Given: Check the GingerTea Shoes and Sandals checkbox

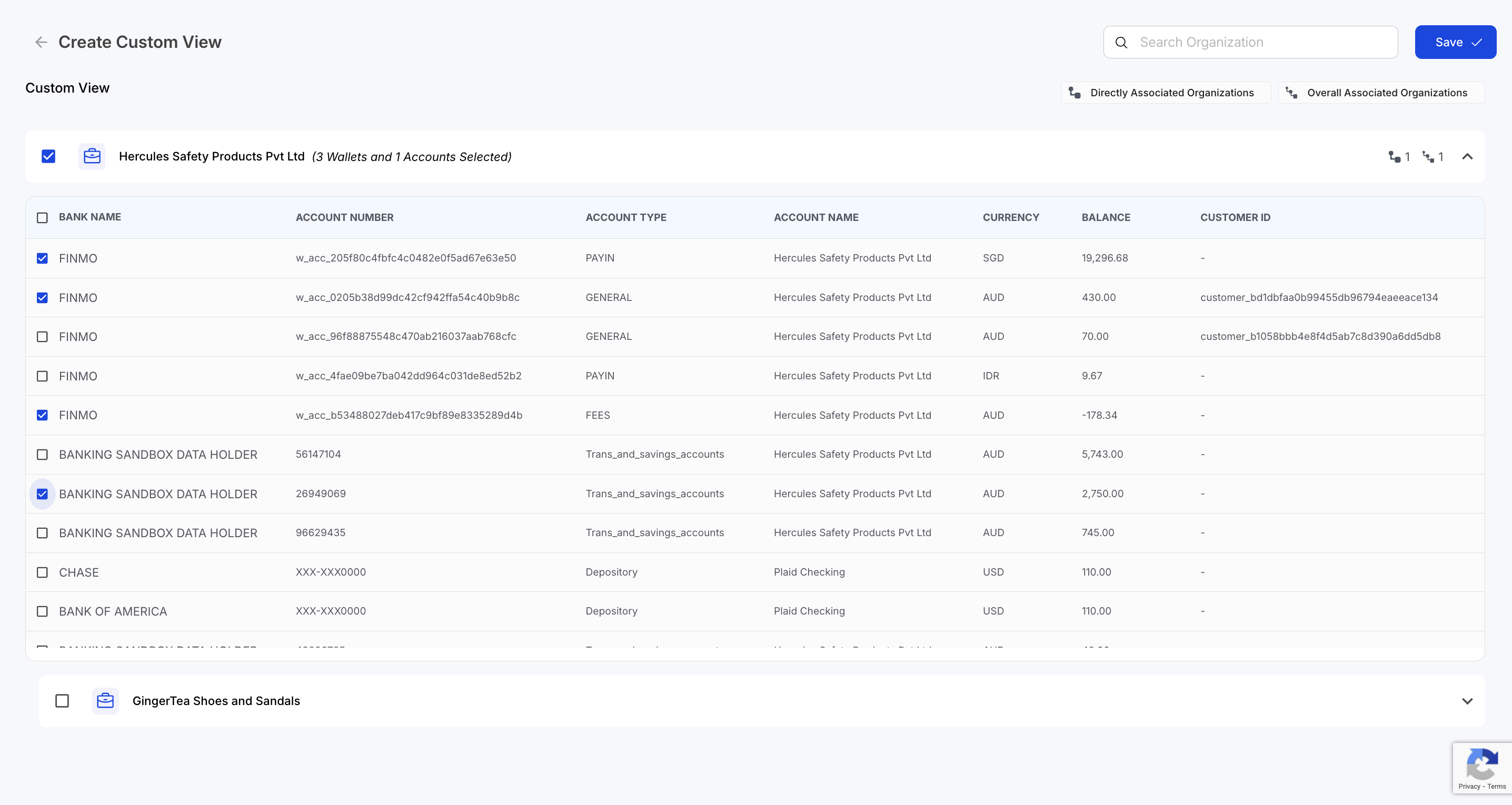Looking at the screenshot, I should [62, 701].
